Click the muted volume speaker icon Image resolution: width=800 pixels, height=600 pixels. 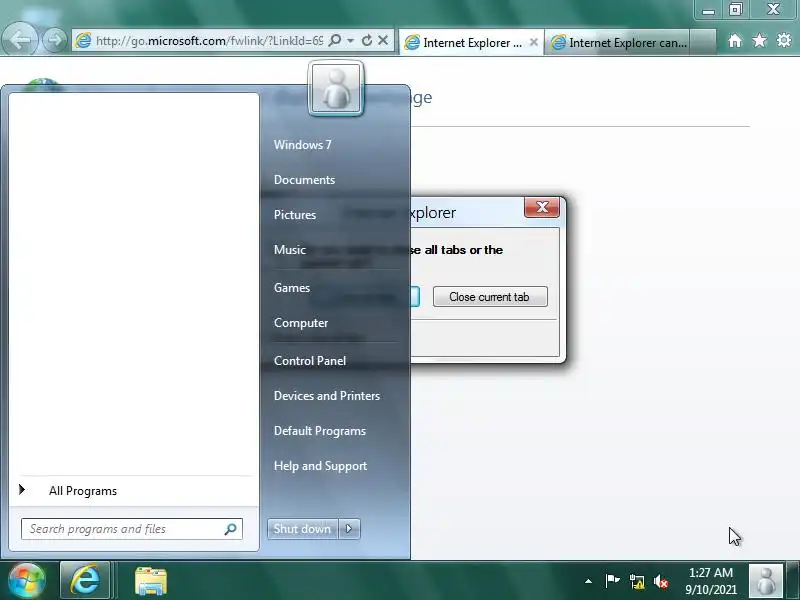[x=661, y=581]
